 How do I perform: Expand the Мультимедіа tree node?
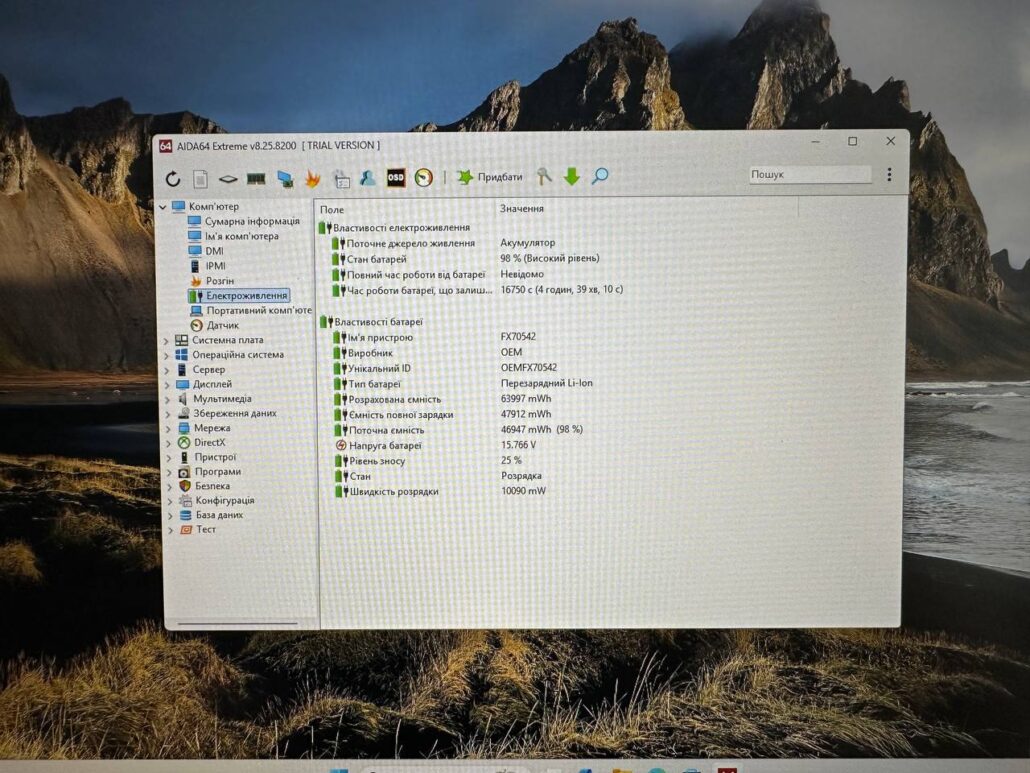click(167, 399)
